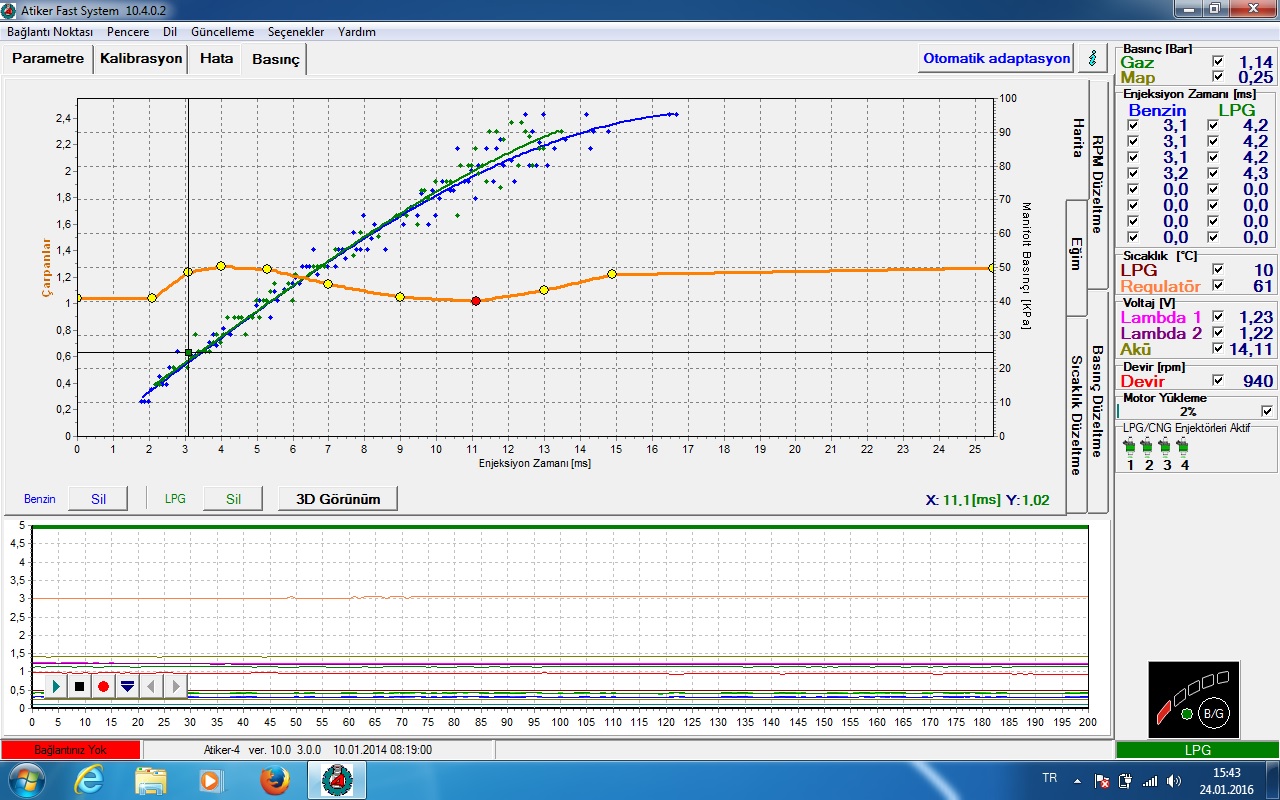1280x800 pixels.
Task: Show hidden tray icons arrow
Action: [1078, 780]
